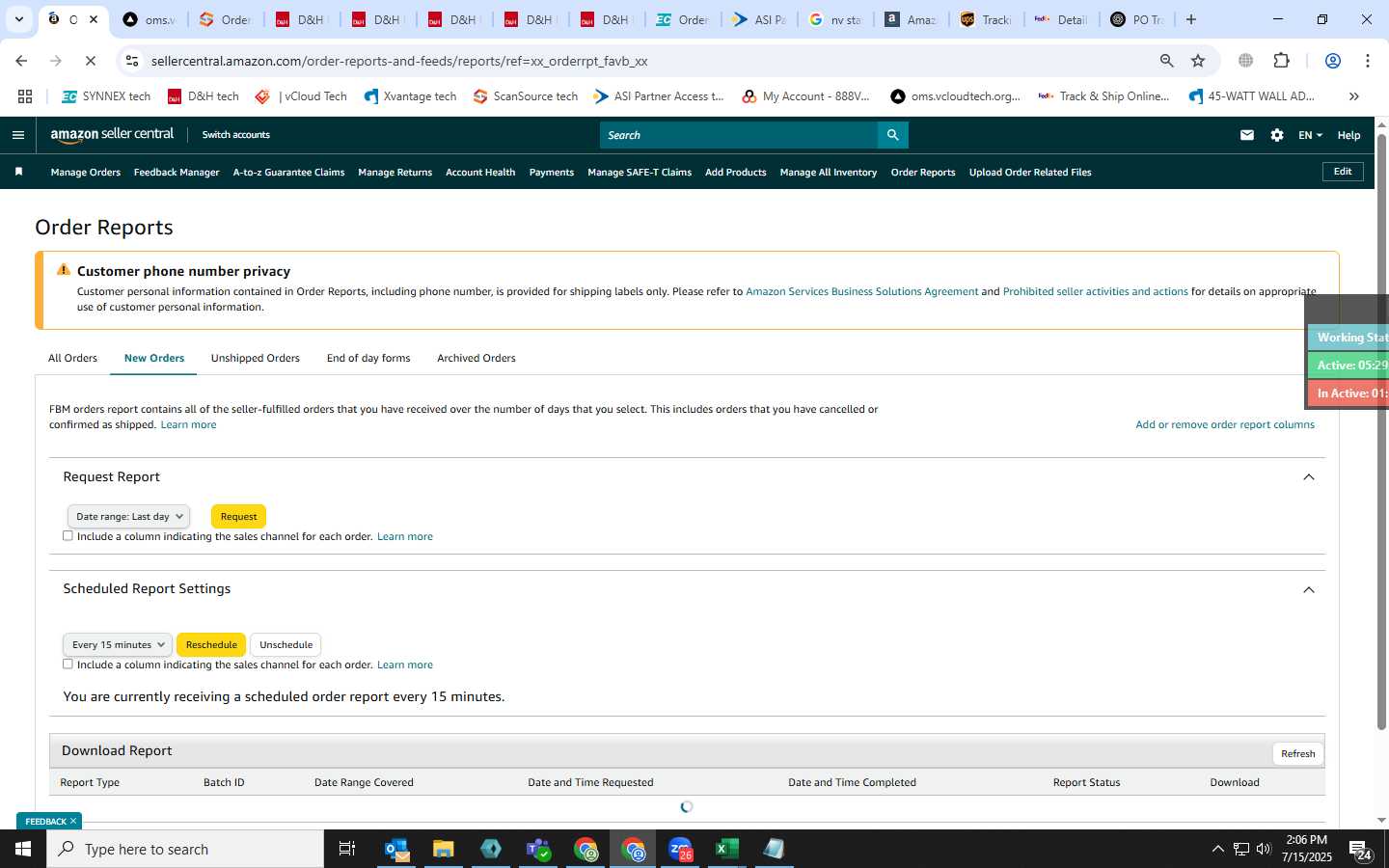Viewport: 1389px width, 868px height.
Task: Open the tab search dropdown arrow
Action: point(18,19)
